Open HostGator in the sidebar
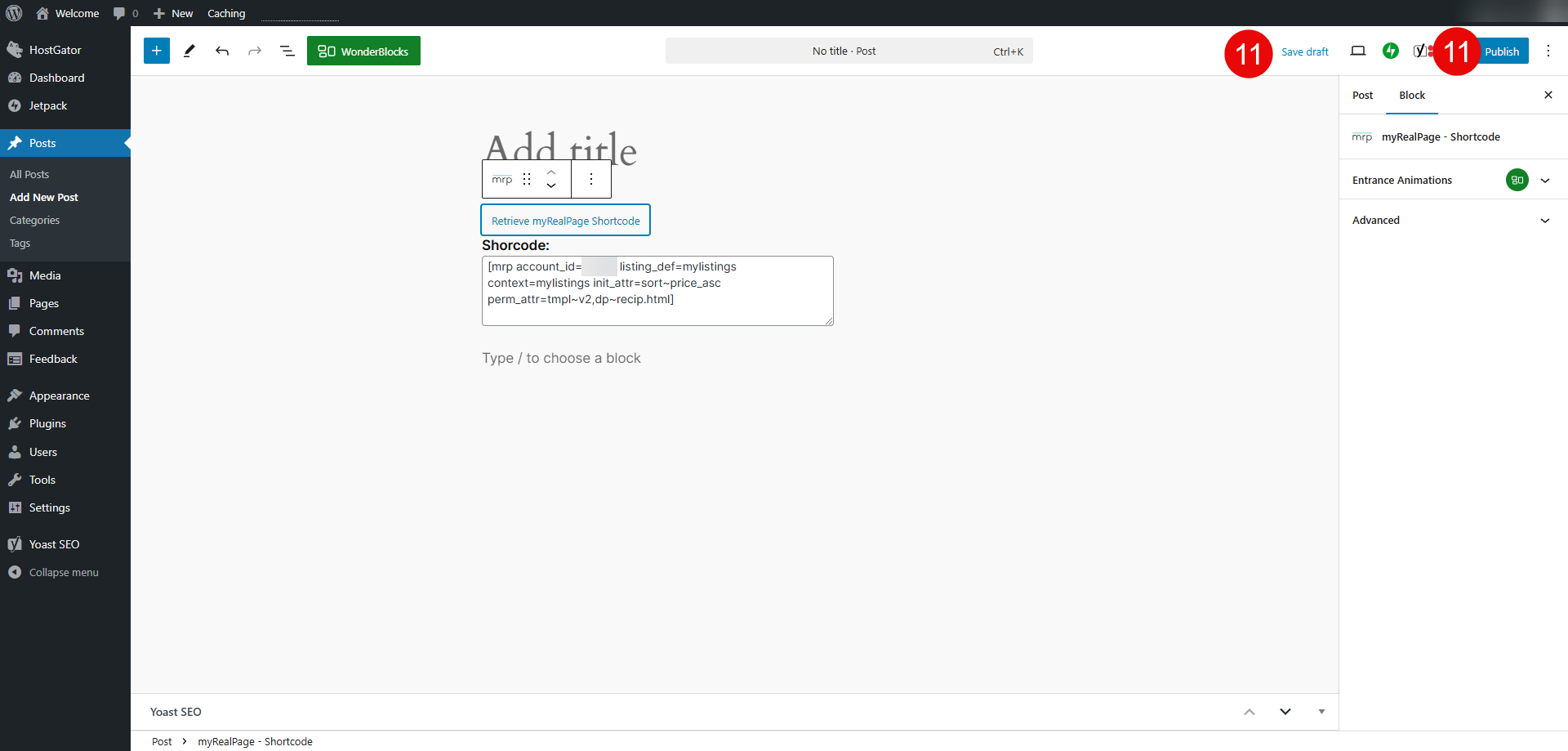1568x751 pixels. coord(65,50)
